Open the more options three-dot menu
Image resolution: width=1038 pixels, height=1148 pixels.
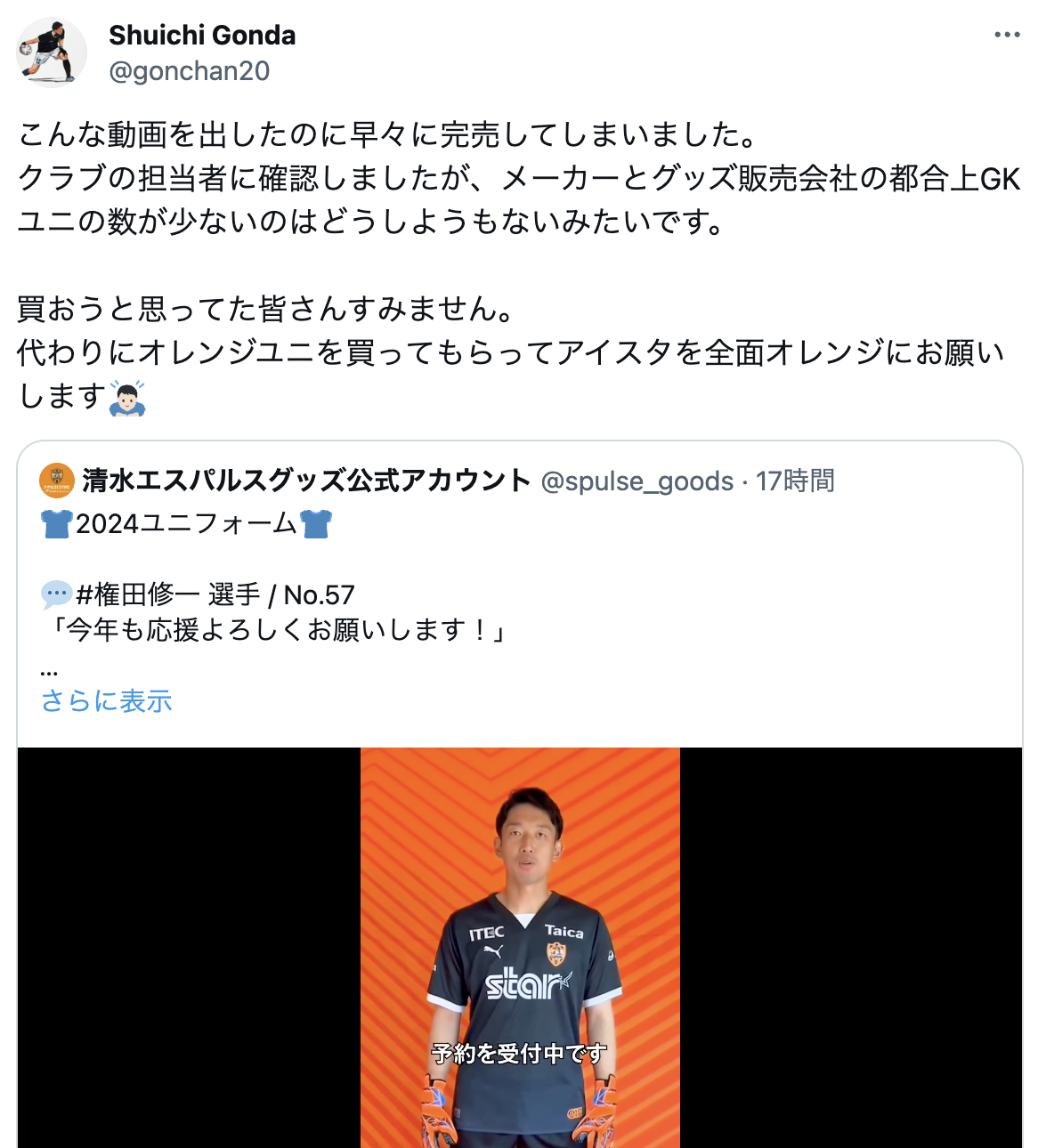coord(1007,35)
